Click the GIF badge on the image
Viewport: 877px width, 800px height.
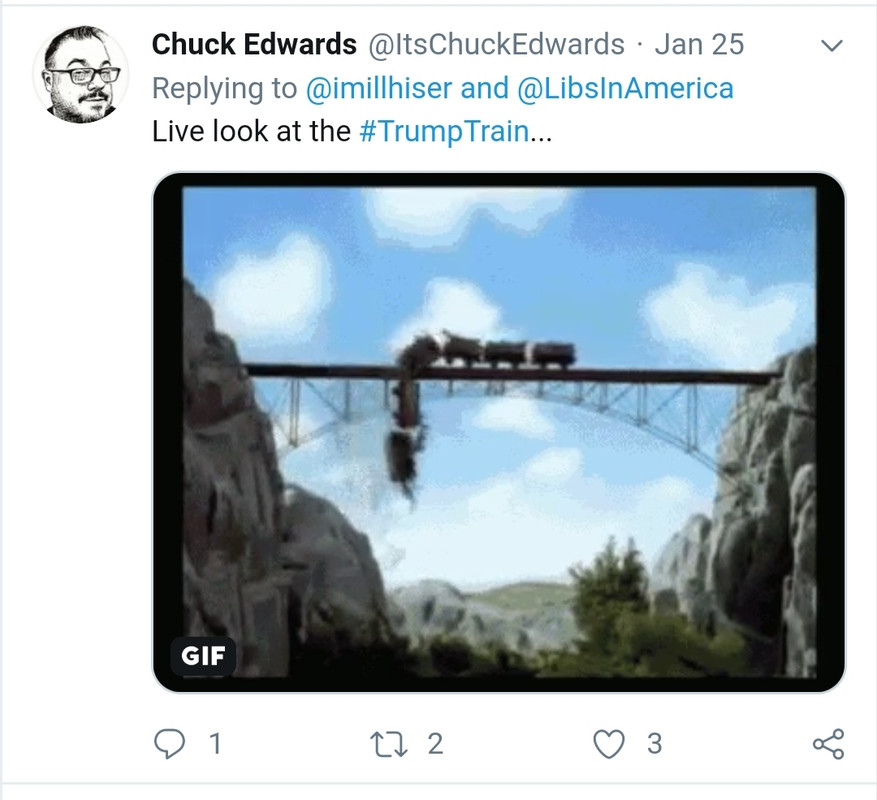203,656
